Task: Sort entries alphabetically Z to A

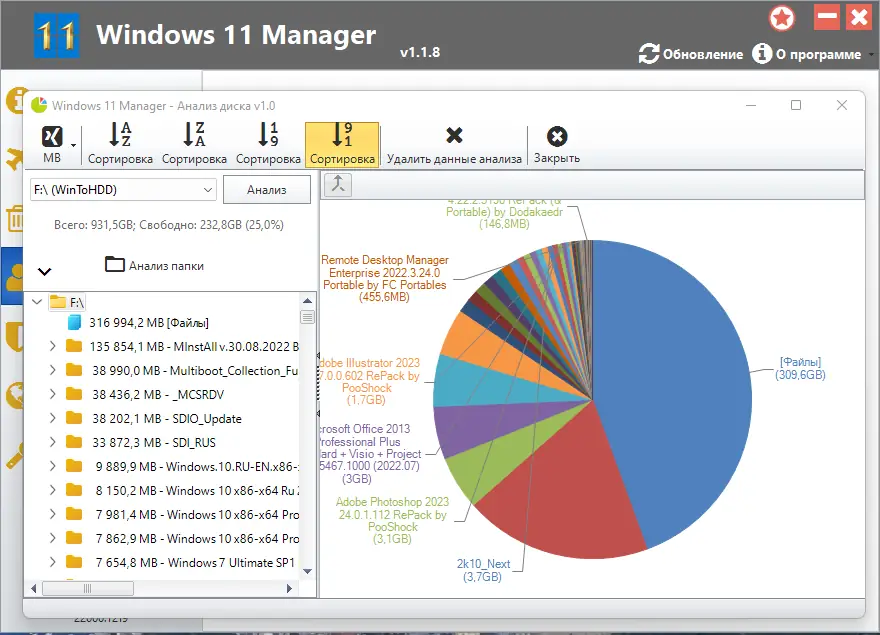Action: click(194, 144)
